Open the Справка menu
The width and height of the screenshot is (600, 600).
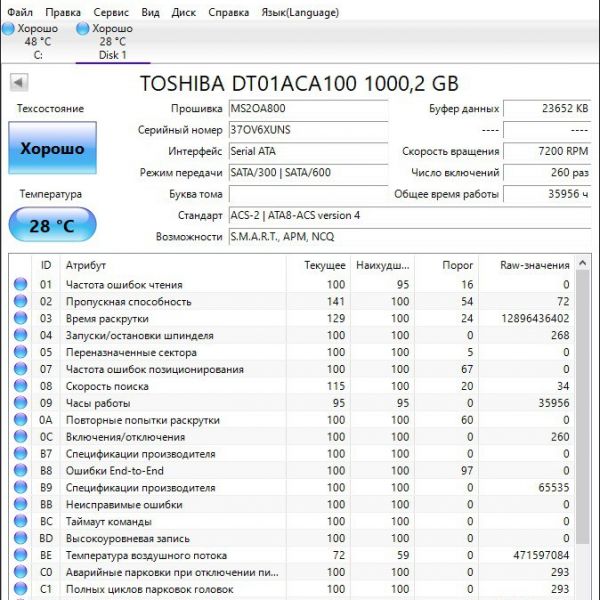click(228, 12)
